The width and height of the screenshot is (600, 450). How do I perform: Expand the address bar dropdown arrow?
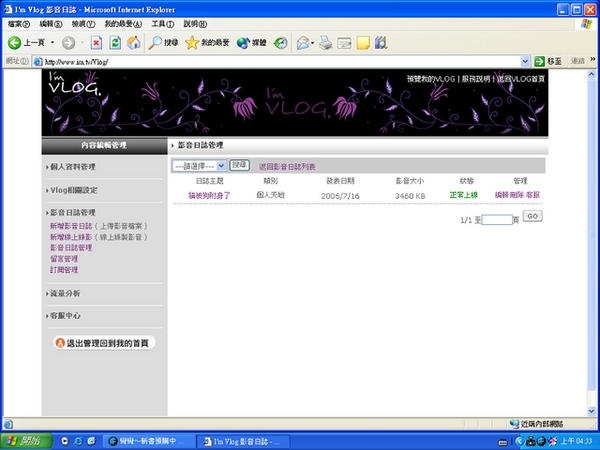click(525, 61)
